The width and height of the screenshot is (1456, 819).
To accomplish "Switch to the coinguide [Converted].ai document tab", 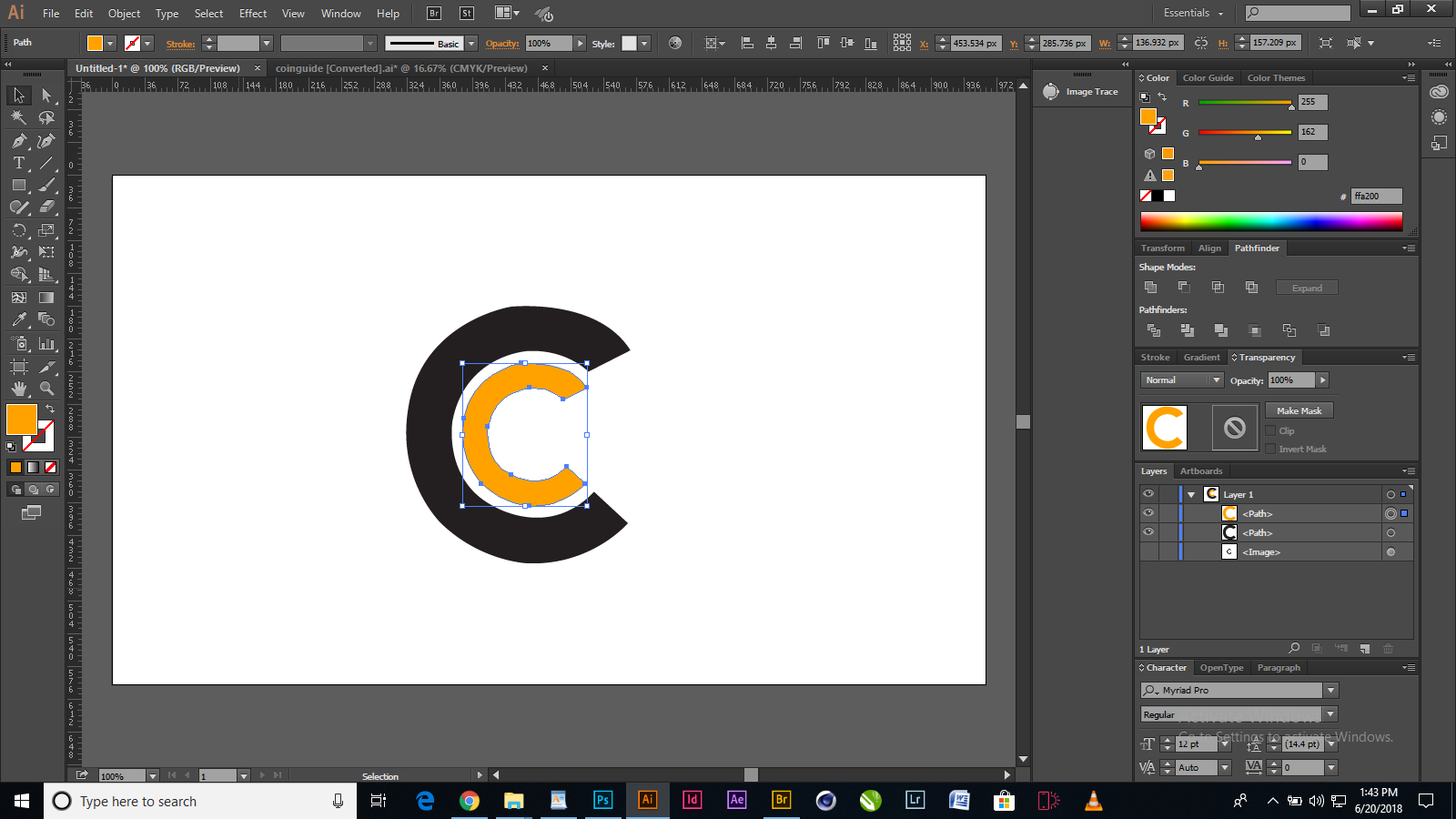I will click(401, 68).
